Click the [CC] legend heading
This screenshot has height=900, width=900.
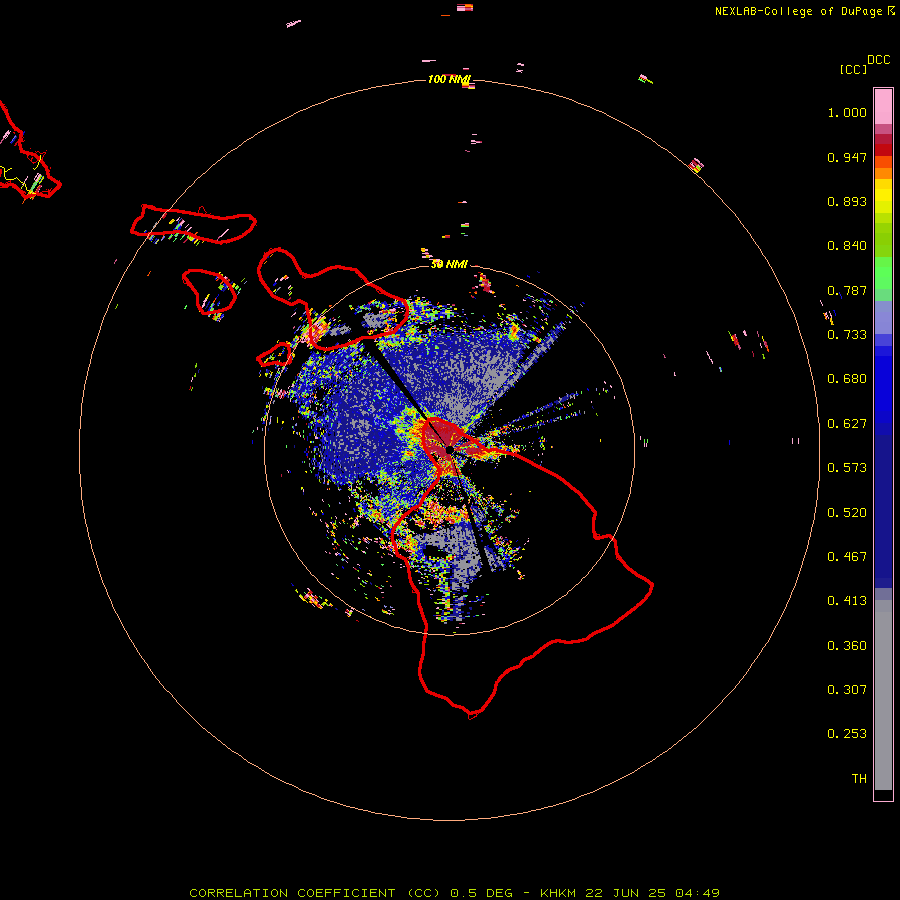pos(853,69)
